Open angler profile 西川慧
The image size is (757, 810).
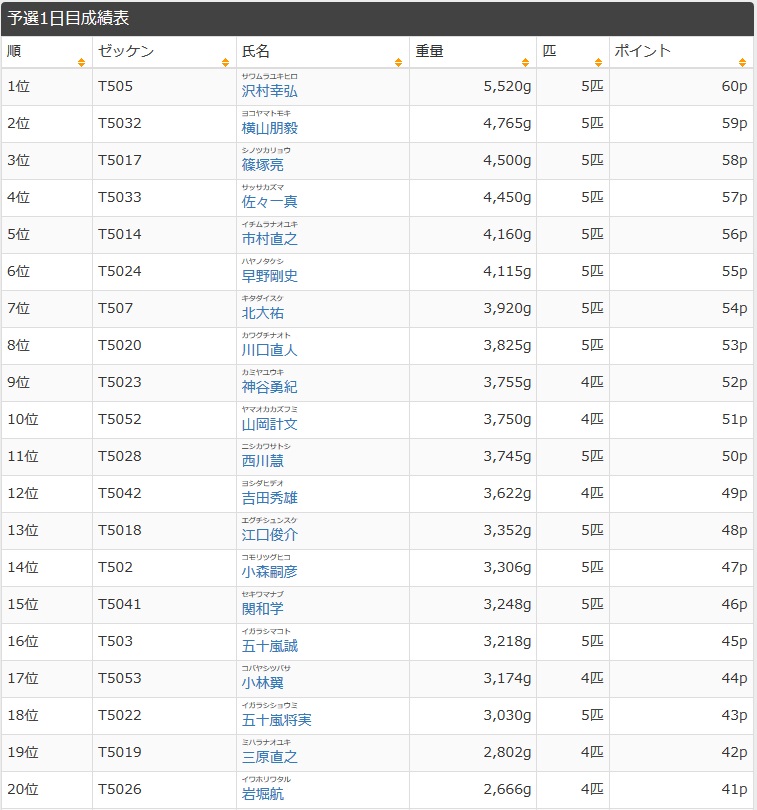[x=262, y=461]
